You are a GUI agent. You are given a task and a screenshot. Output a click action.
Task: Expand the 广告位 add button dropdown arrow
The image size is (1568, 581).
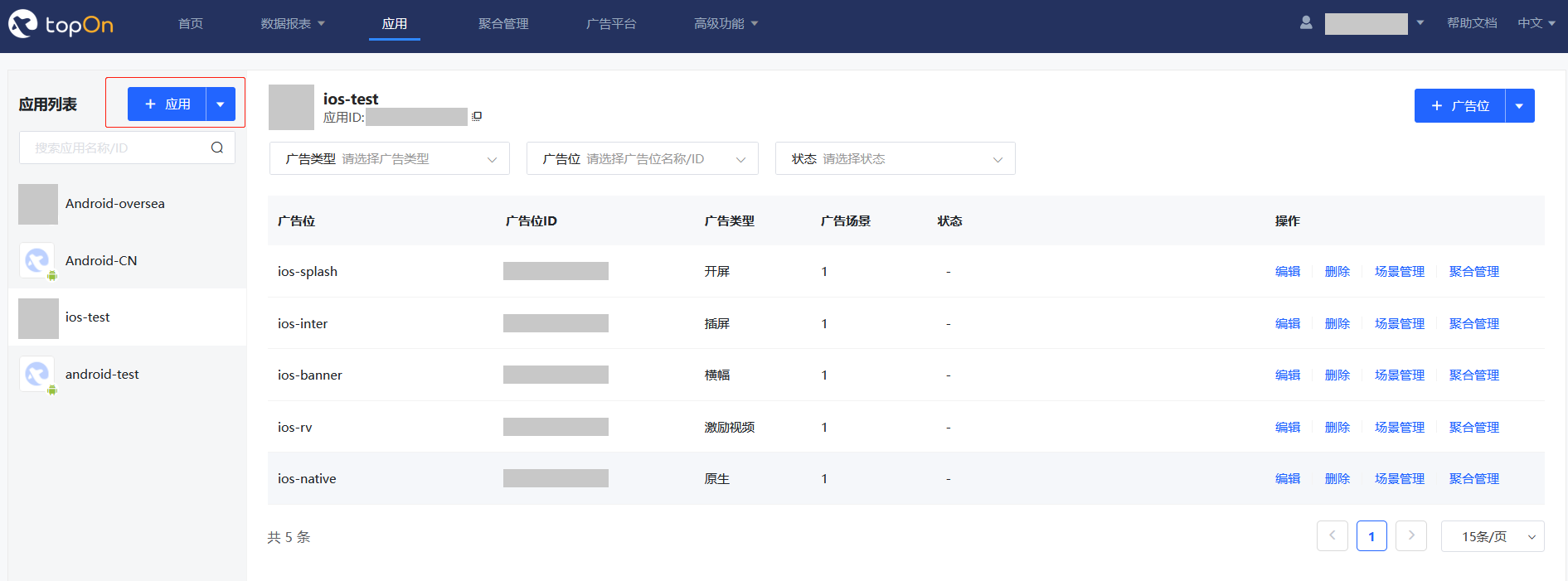tap(1520, 106)
